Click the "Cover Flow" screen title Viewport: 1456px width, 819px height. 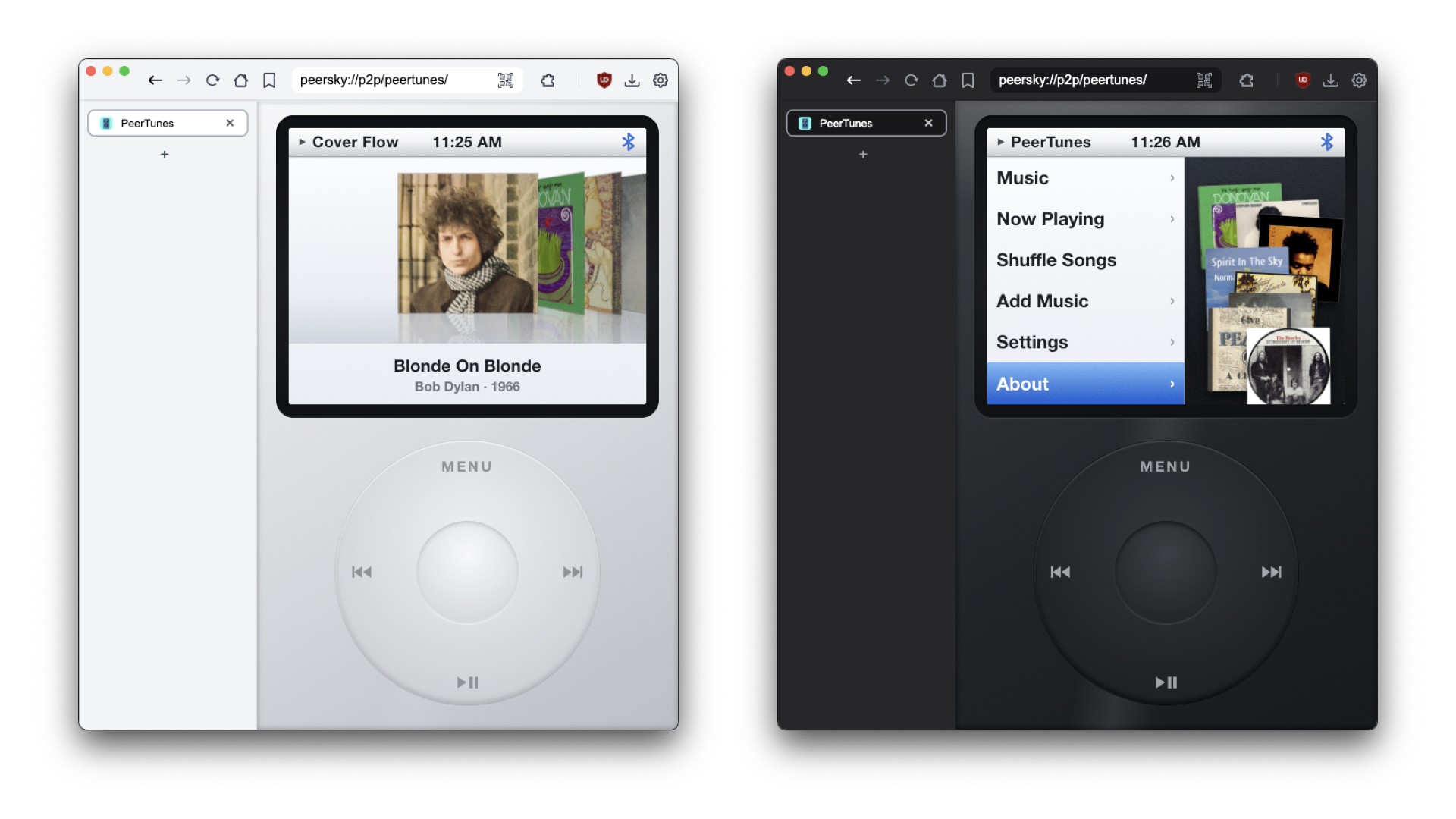(355, 142)
